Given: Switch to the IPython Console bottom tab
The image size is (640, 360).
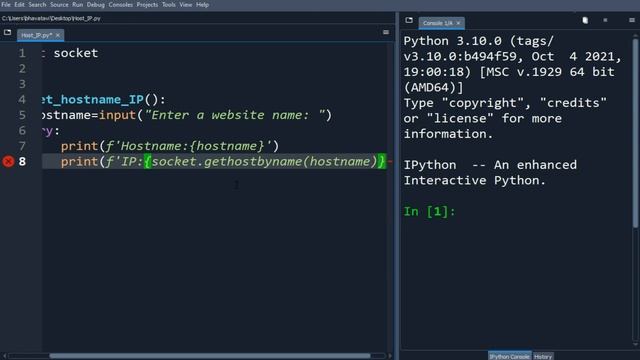Looking at the screenshot, I should click(509, 356).
